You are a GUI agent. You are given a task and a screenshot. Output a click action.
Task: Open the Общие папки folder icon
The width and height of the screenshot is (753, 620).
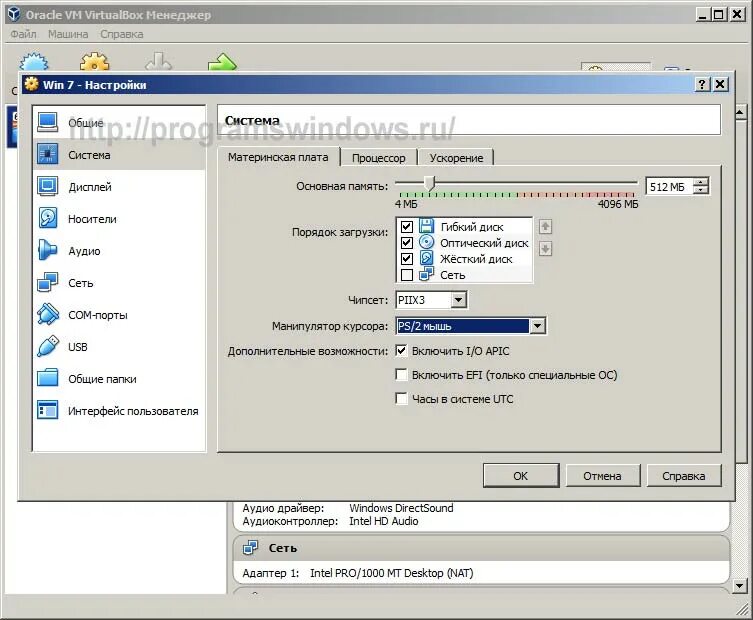point(48,378)
